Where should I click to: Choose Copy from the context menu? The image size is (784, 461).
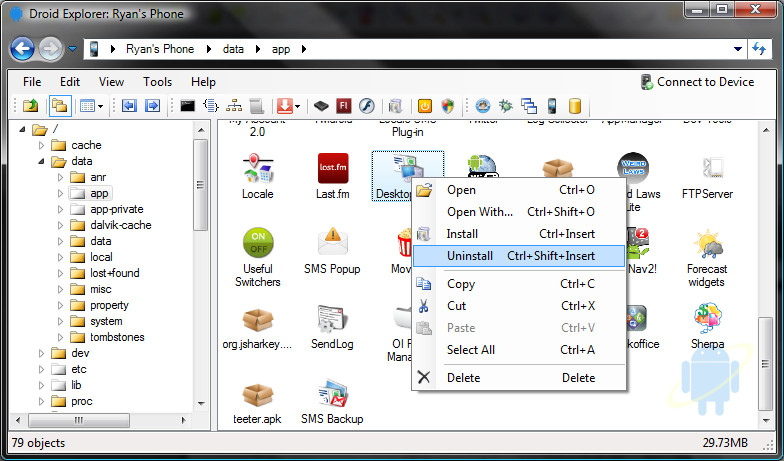(519, 284)
